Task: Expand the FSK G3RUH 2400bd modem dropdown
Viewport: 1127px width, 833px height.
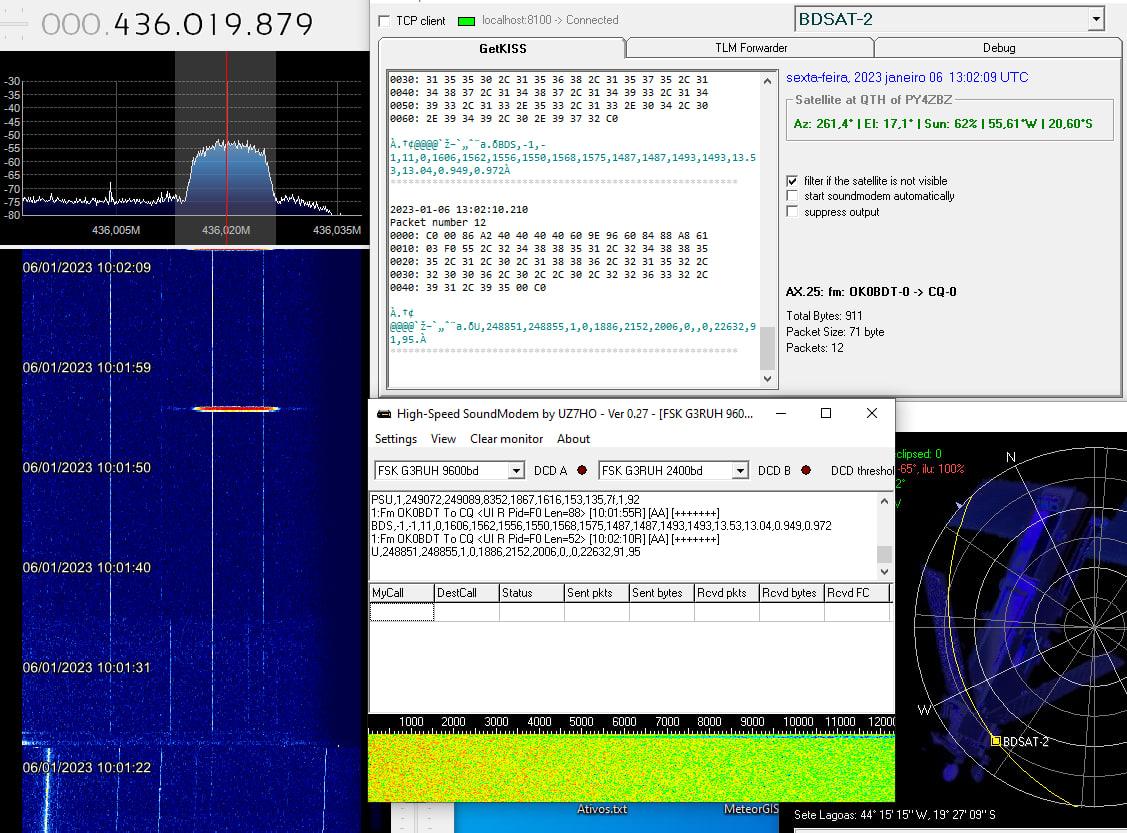Action: point(740,471)
